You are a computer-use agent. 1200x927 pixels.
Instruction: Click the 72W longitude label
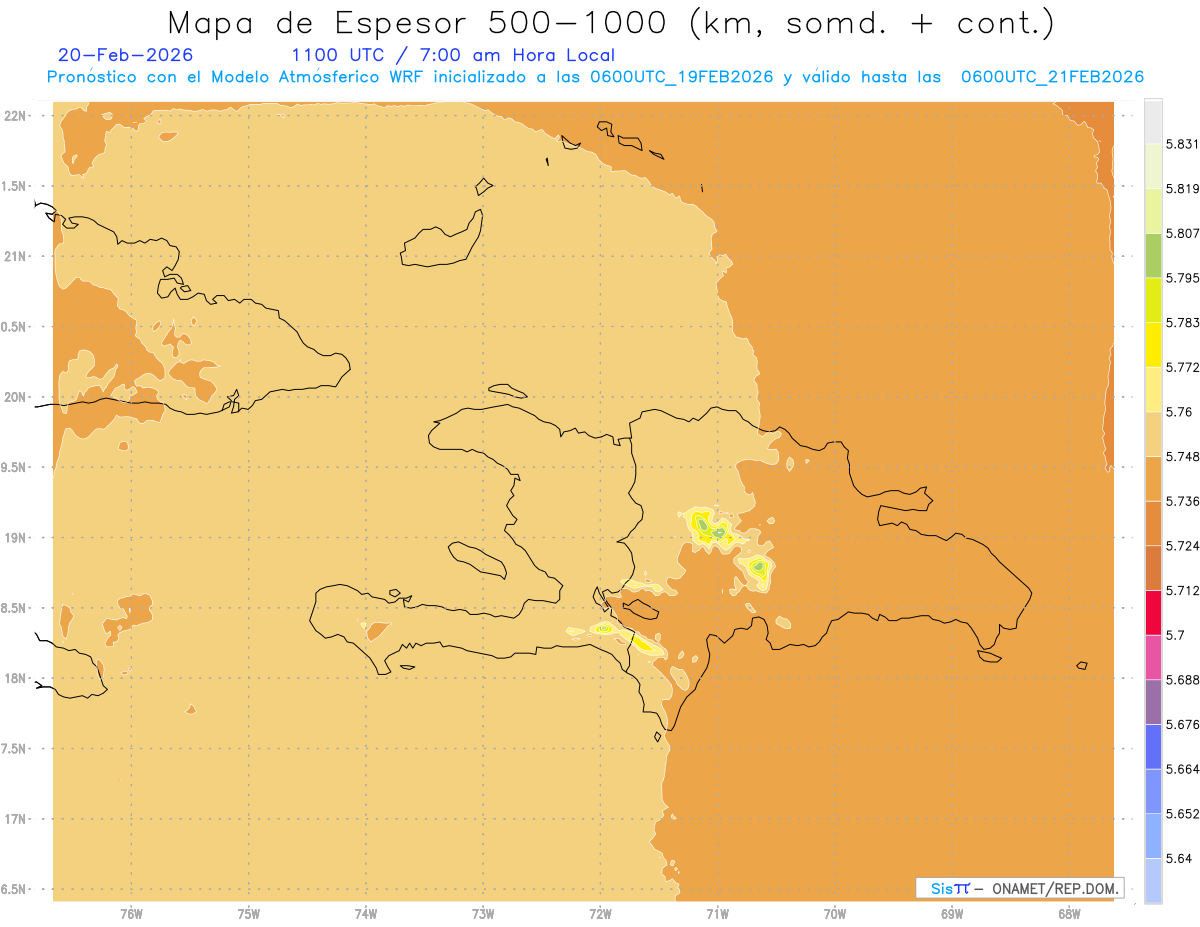[x=600, y=914]
